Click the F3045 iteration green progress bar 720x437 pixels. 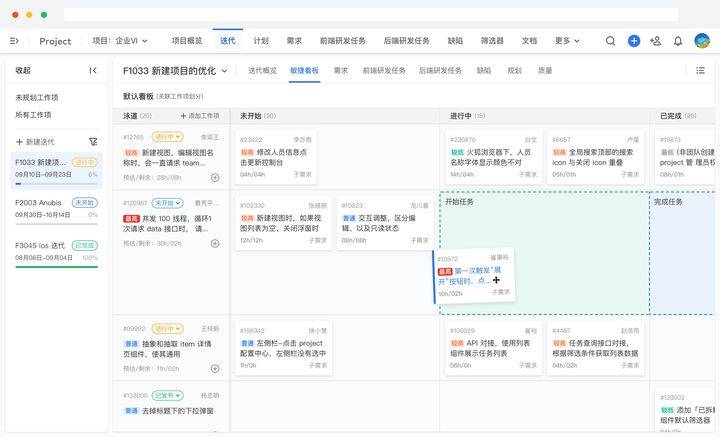coord(56,267)
